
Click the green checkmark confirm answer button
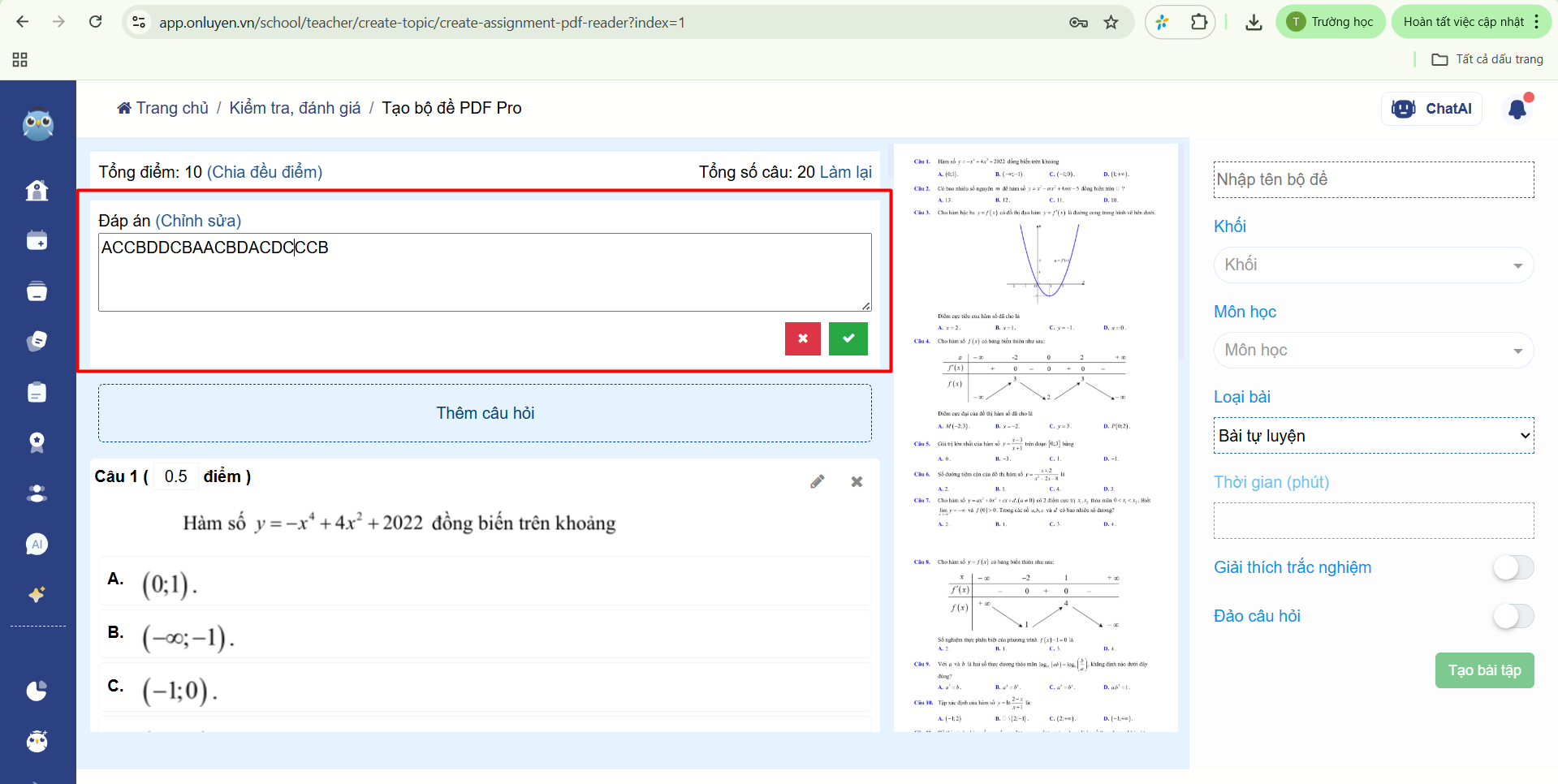pyautogui.click(x=848, y=338)
